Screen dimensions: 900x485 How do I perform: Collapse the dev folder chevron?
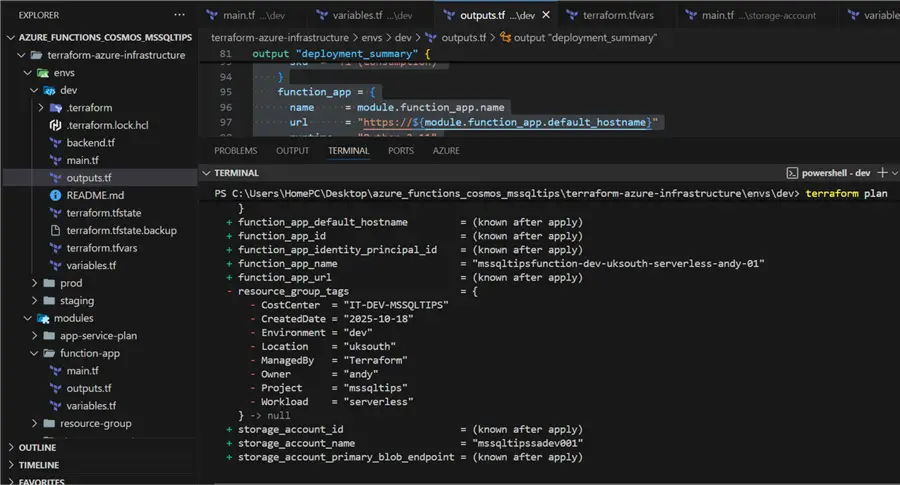coord(34,90)
